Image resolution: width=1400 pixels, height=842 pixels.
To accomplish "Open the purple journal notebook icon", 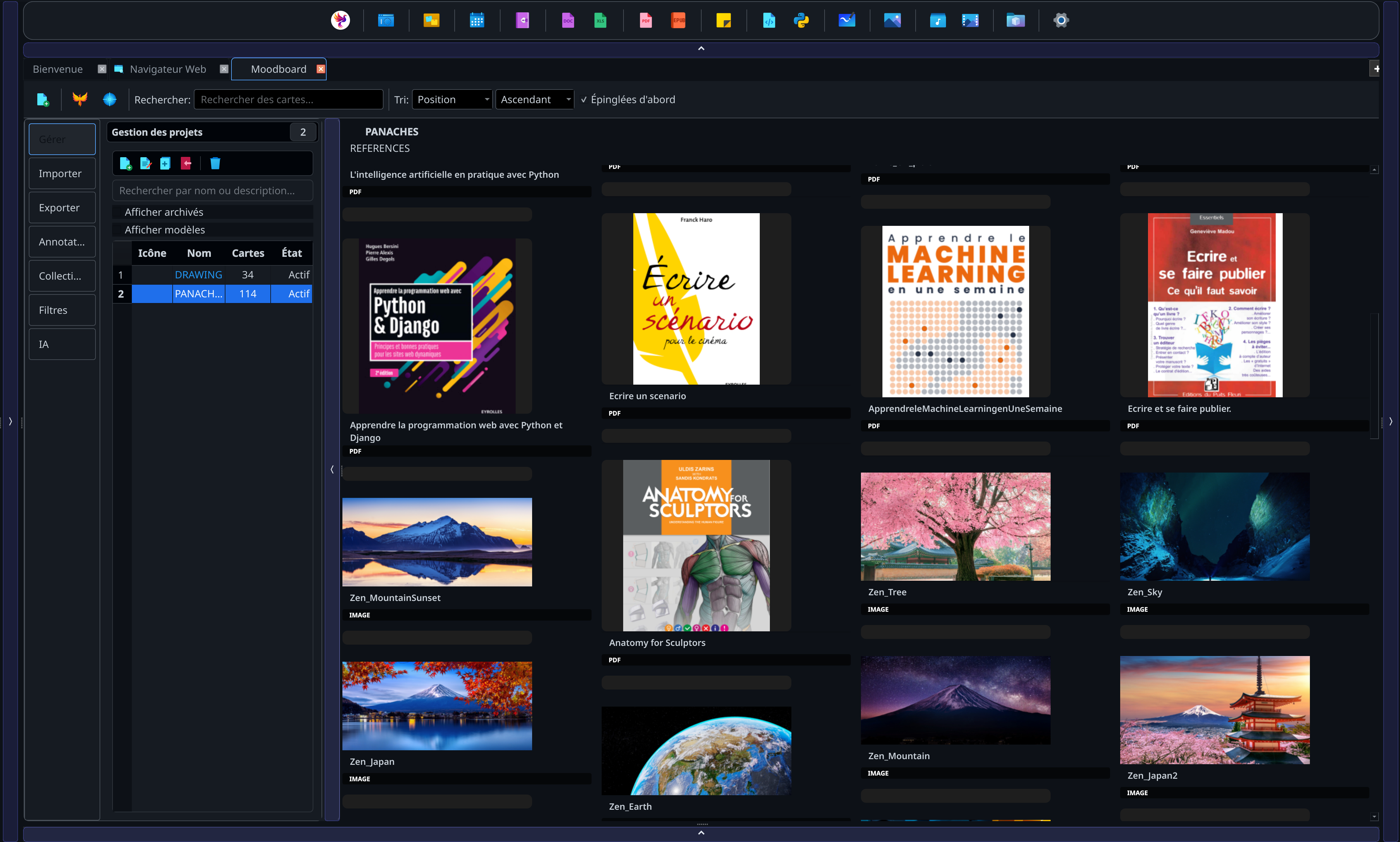I will (x=522, y=21).
